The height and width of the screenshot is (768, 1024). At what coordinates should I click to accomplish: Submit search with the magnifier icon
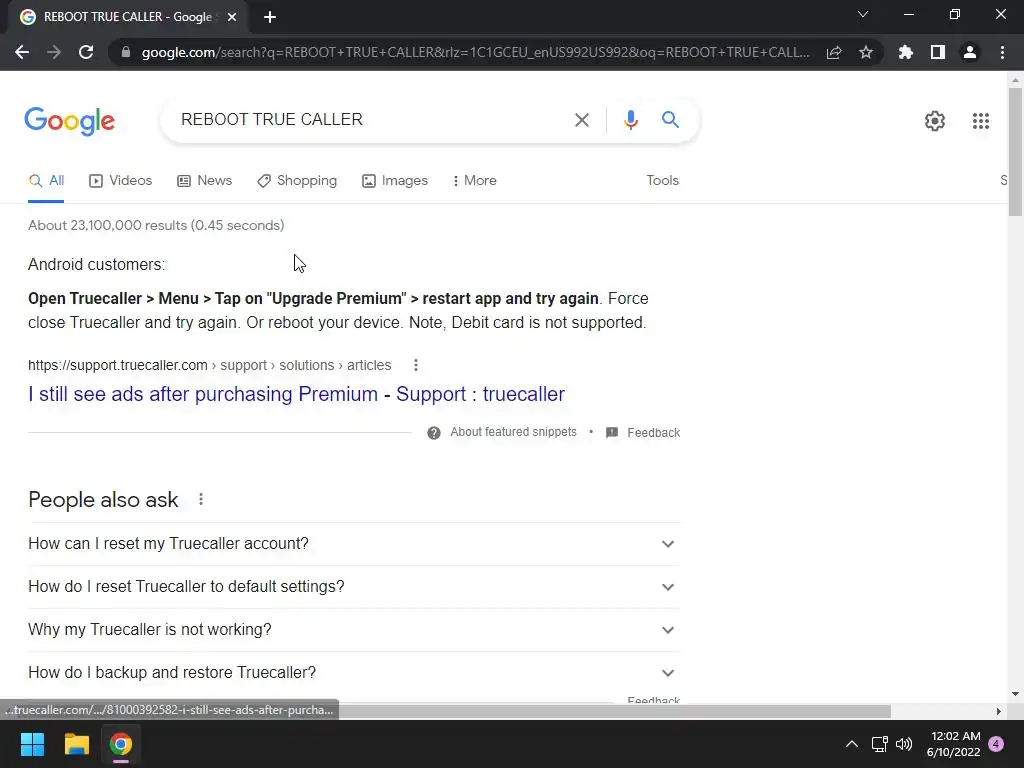tap(670, 120)
